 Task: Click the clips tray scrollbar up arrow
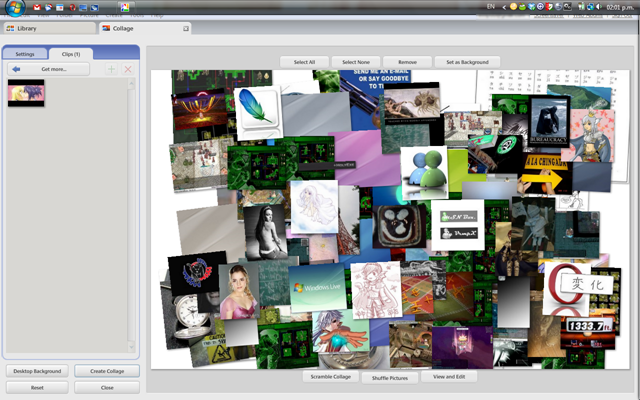point(131,84)
